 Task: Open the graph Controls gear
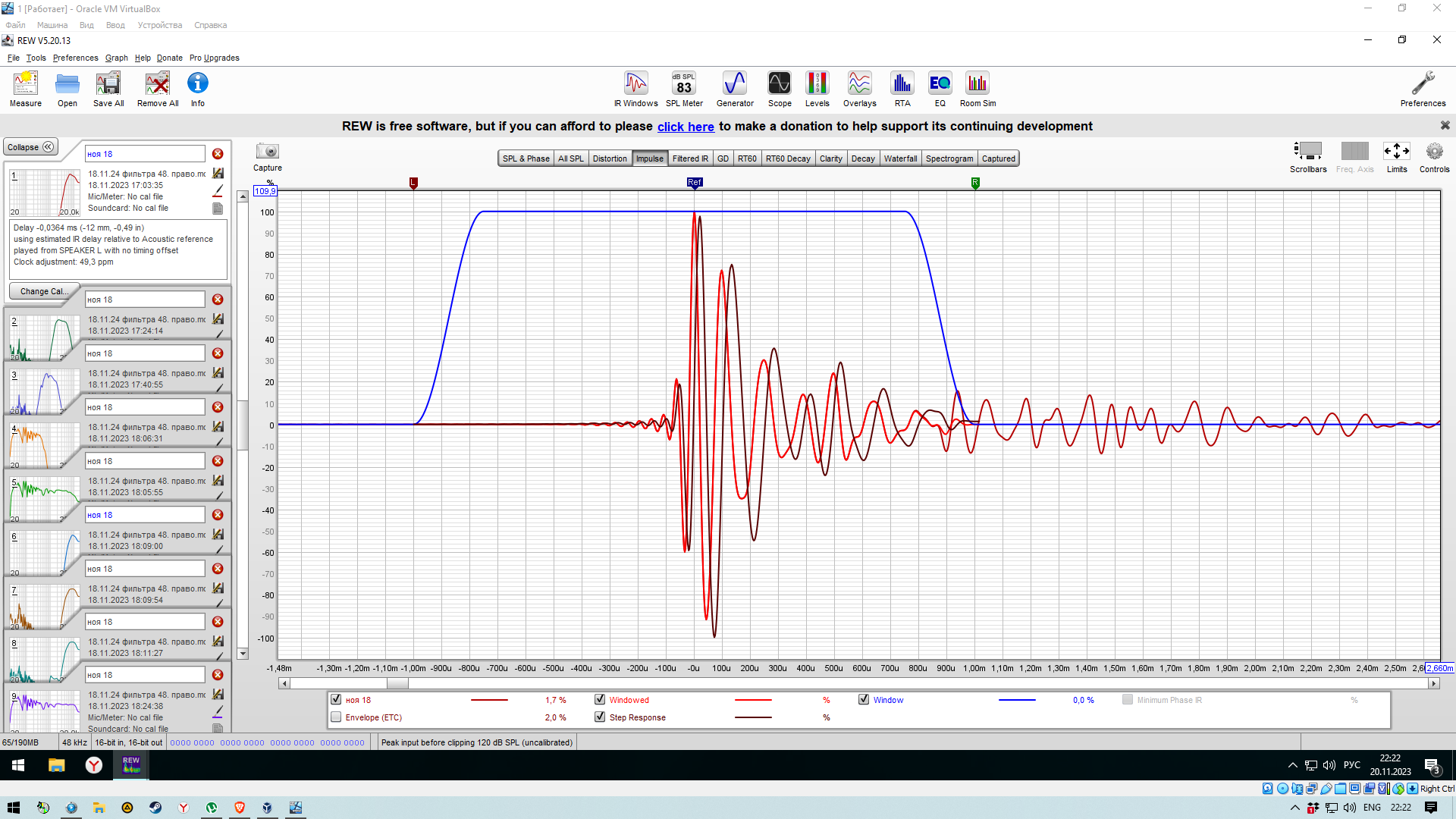(1434, 152)
